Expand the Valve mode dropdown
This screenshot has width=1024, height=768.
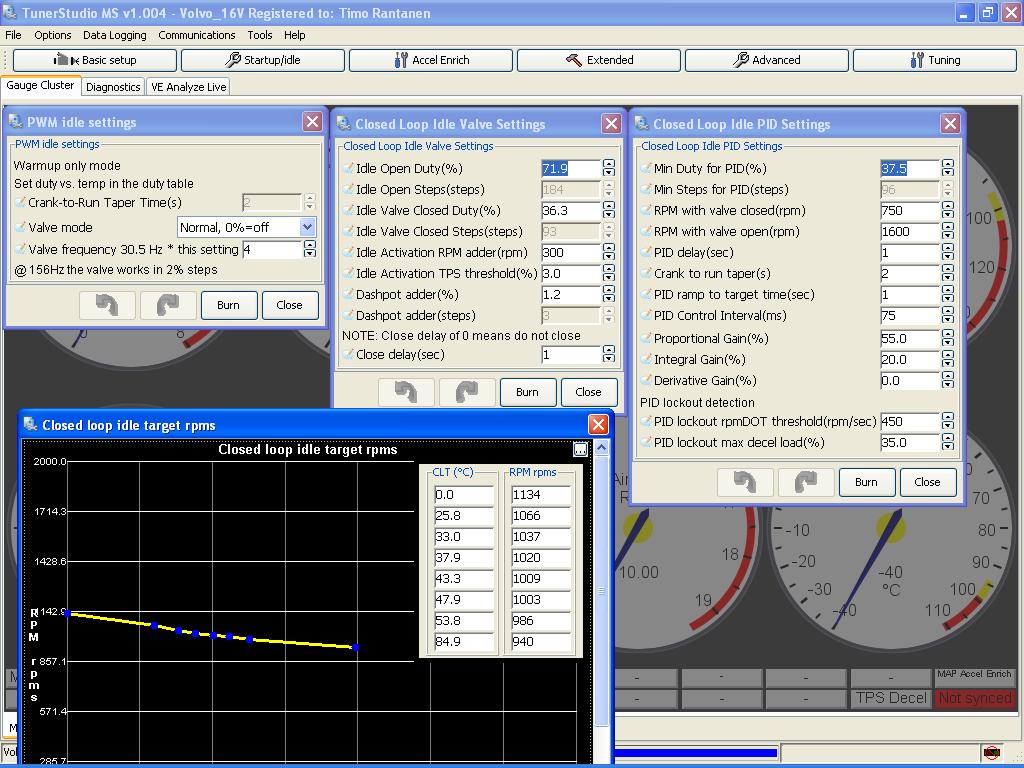pyautogui.click(x=307, y=227)
